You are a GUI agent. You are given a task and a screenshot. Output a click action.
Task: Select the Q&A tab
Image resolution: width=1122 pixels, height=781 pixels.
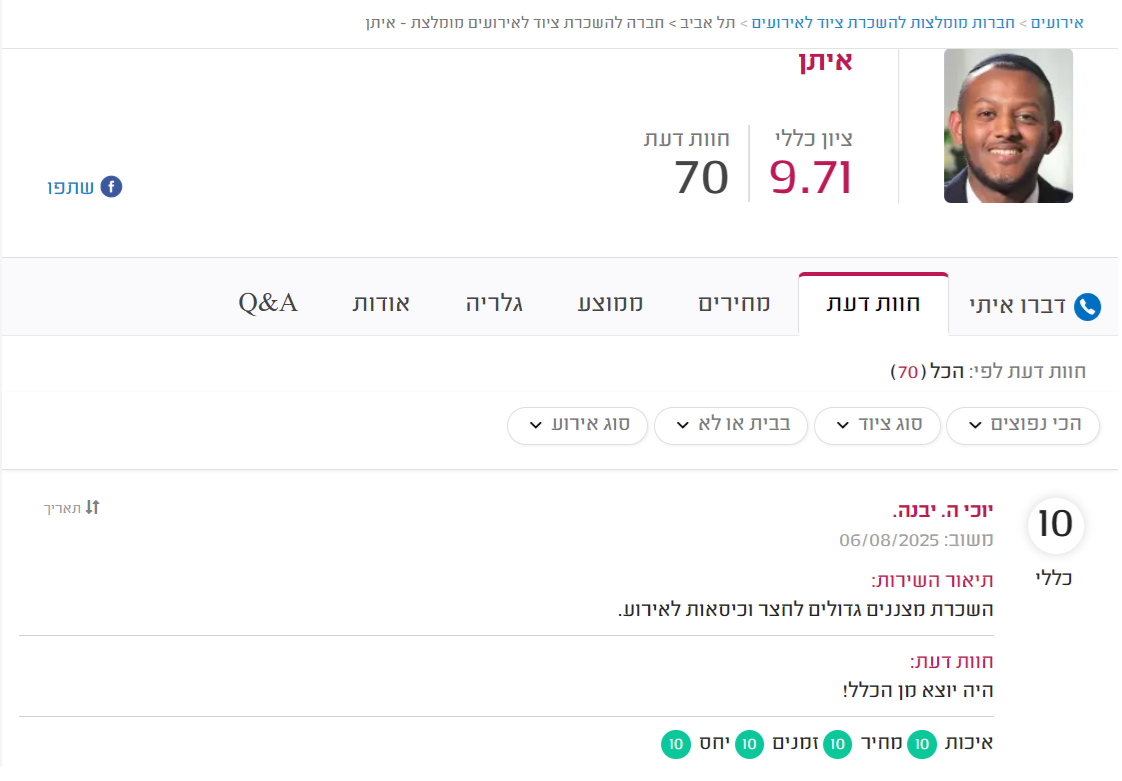268,304
